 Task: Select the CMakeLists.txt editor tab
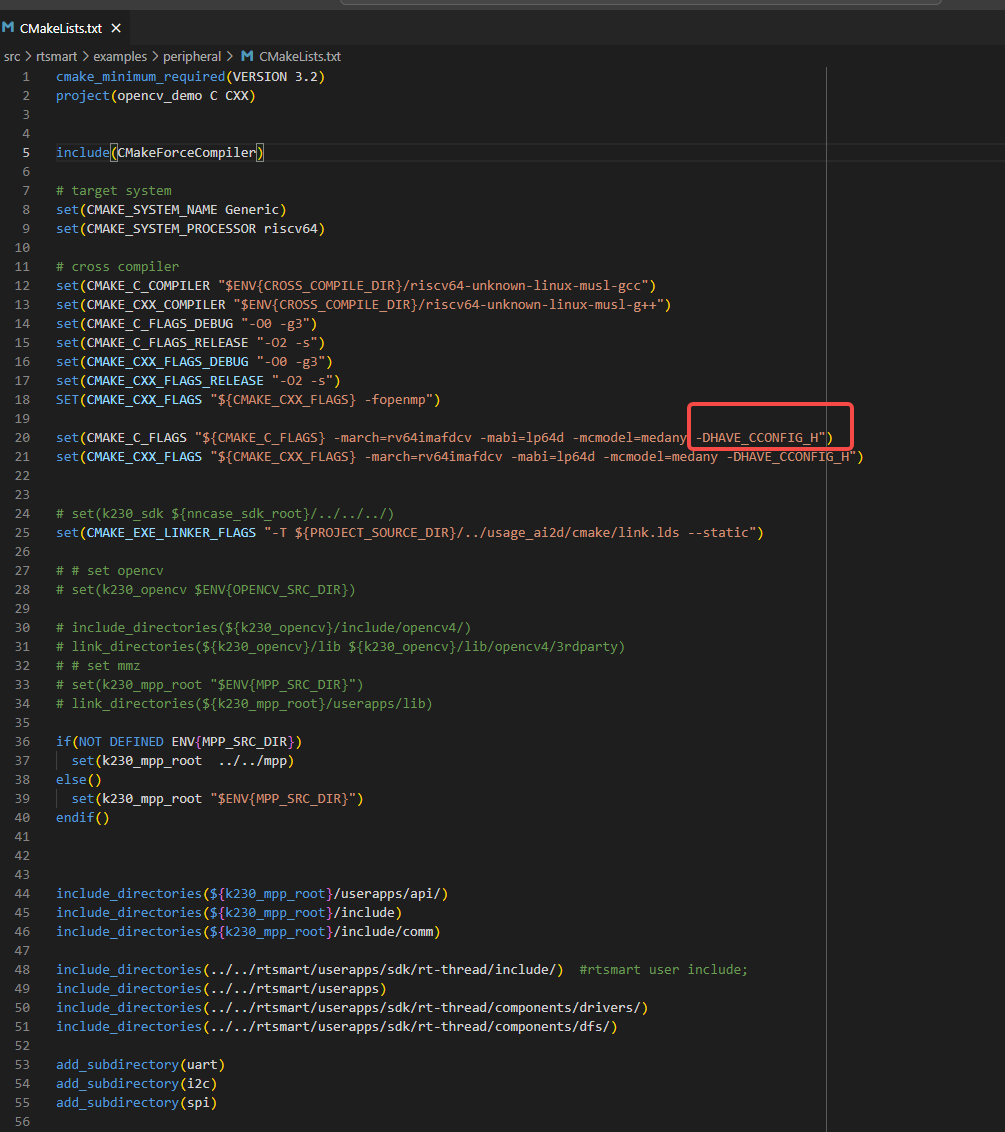[x=60, y=28]
